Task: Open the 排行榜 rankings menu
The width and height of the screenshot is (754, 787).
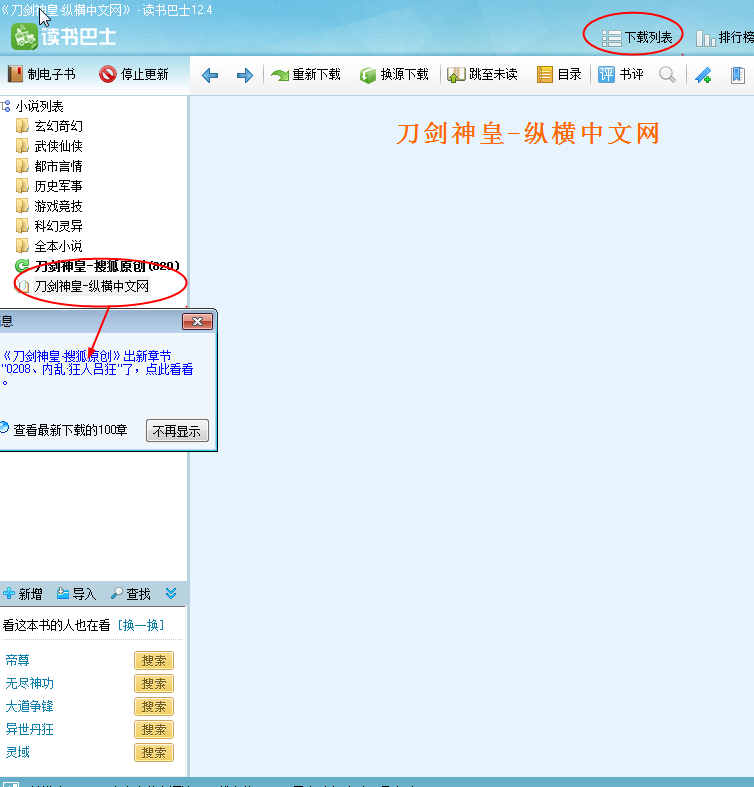Action: (724, 37)
